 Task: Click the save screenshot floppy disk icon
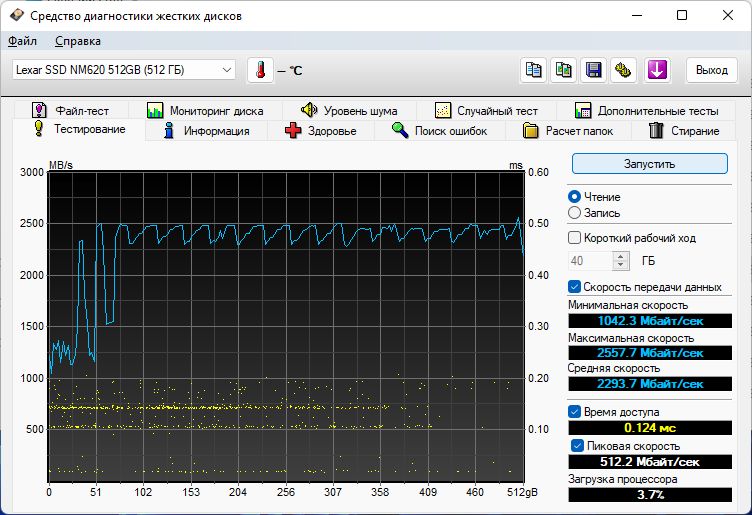point(594,70)
